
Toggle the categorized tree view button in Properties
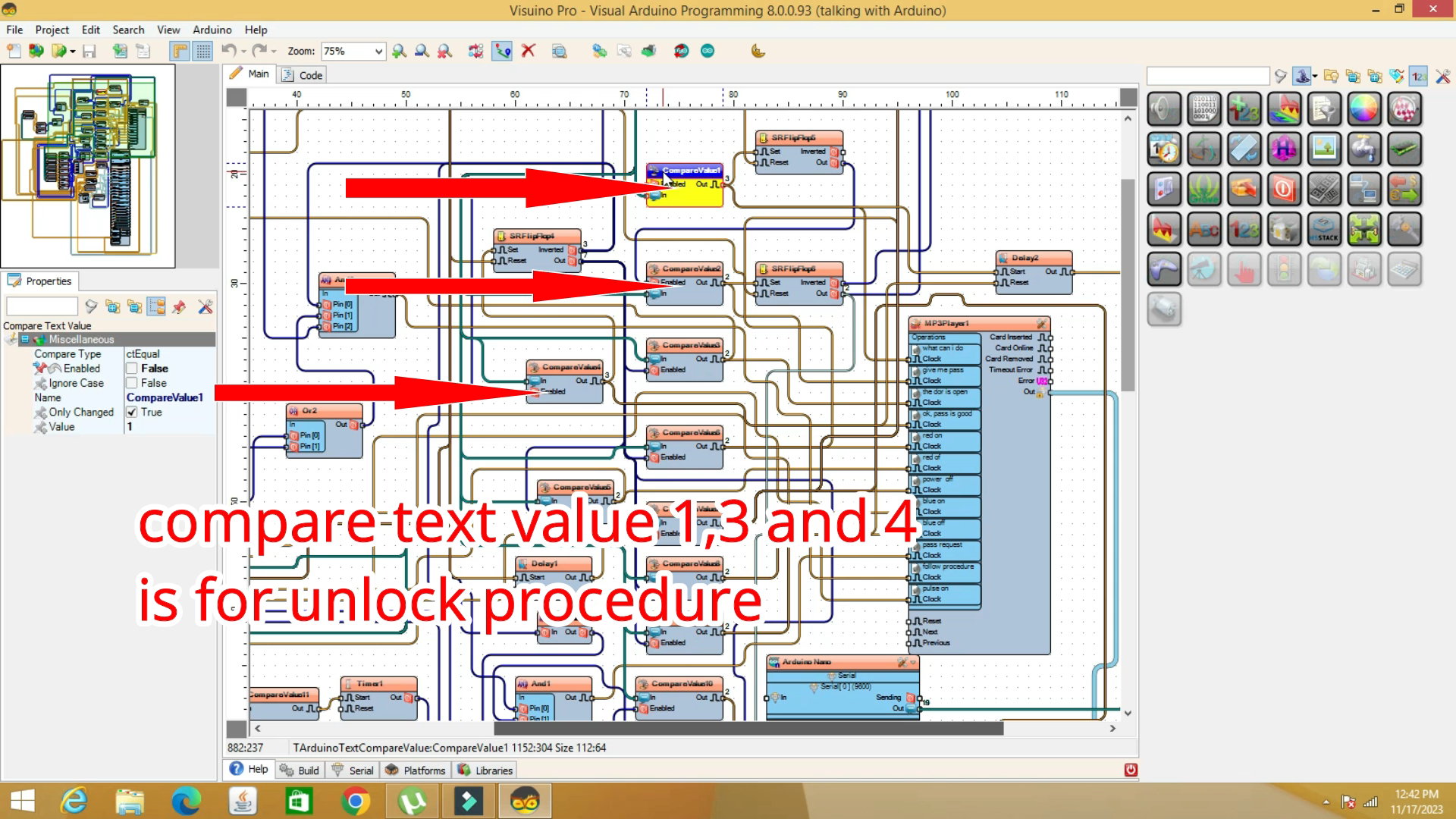pos(157,306)
